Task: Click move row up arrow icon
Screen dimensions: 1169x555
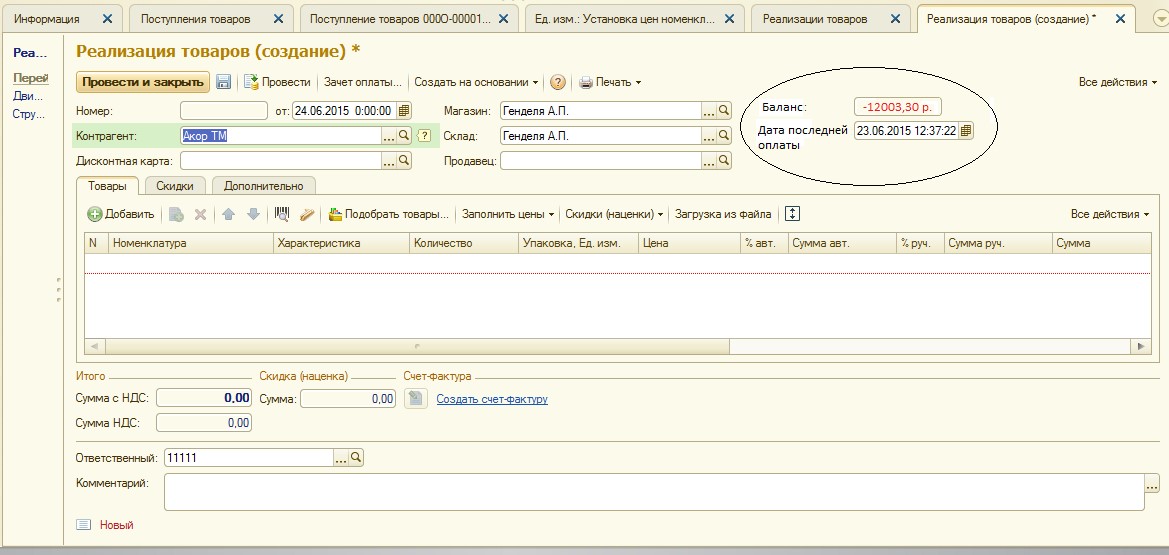Action: coord(229,214)
